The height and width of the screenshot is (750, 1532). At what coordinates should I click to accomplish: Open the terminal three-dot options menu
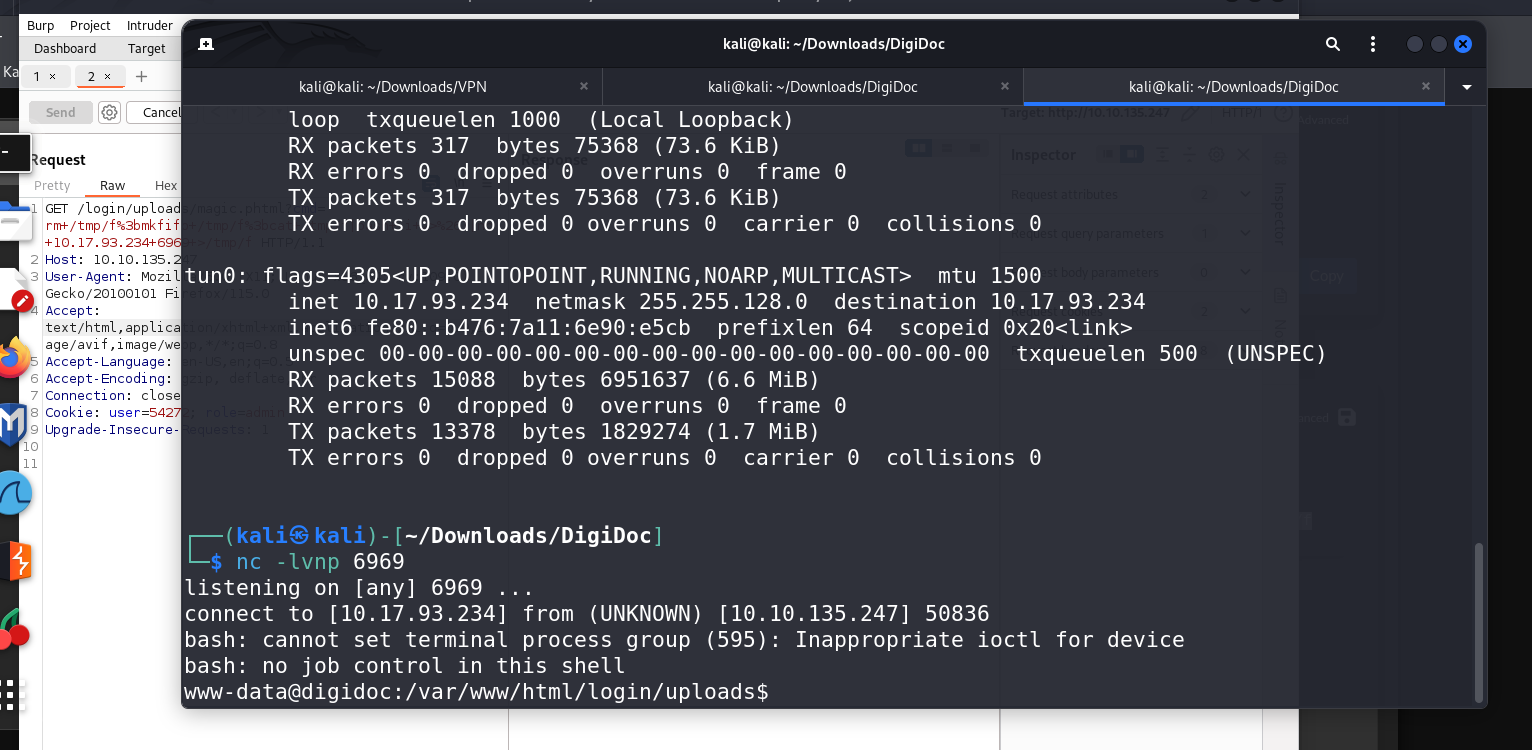[1373, 44]
